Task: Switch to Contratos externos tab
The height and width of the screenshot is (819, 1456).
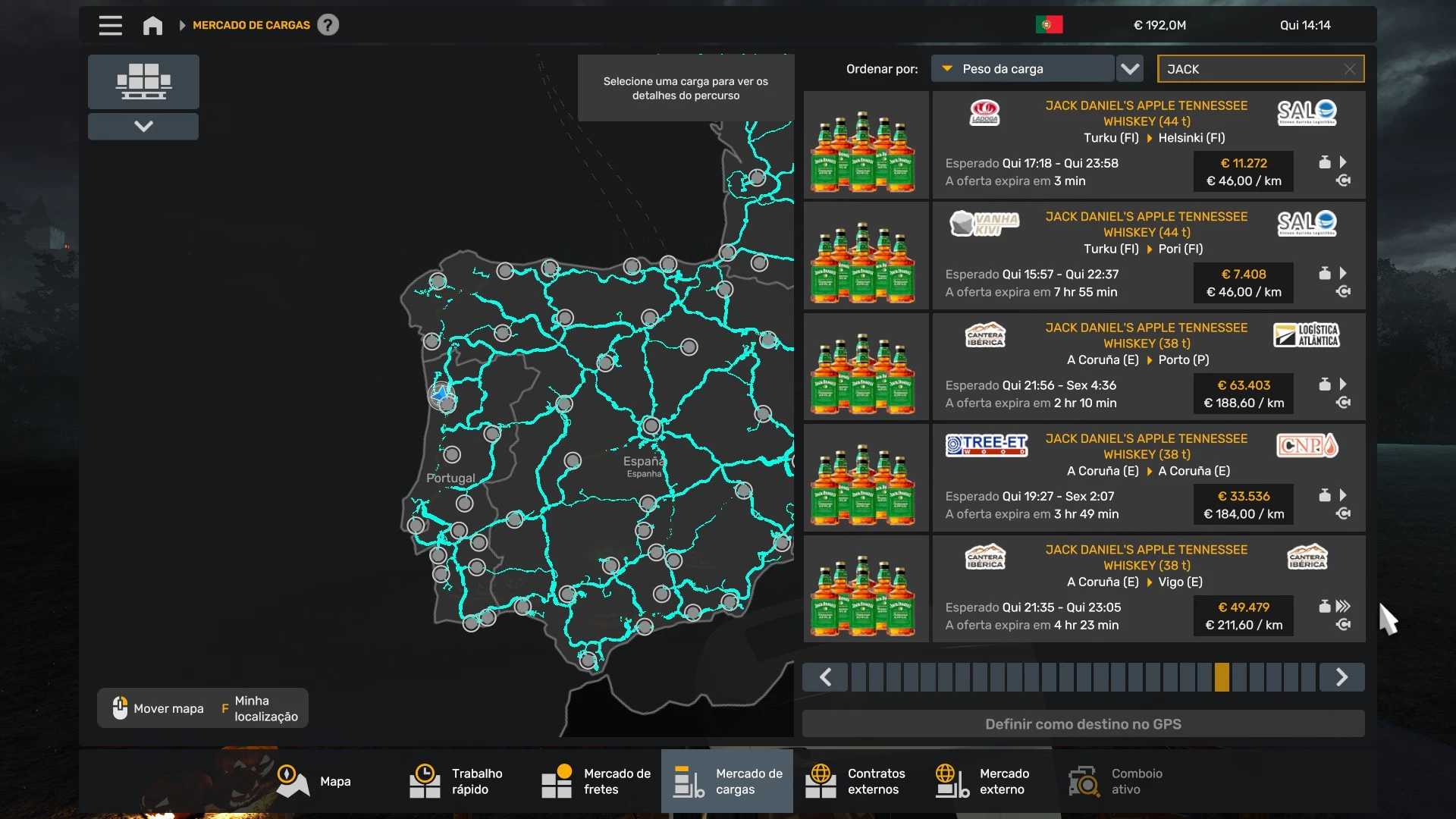Action: (x=858, y=781)
